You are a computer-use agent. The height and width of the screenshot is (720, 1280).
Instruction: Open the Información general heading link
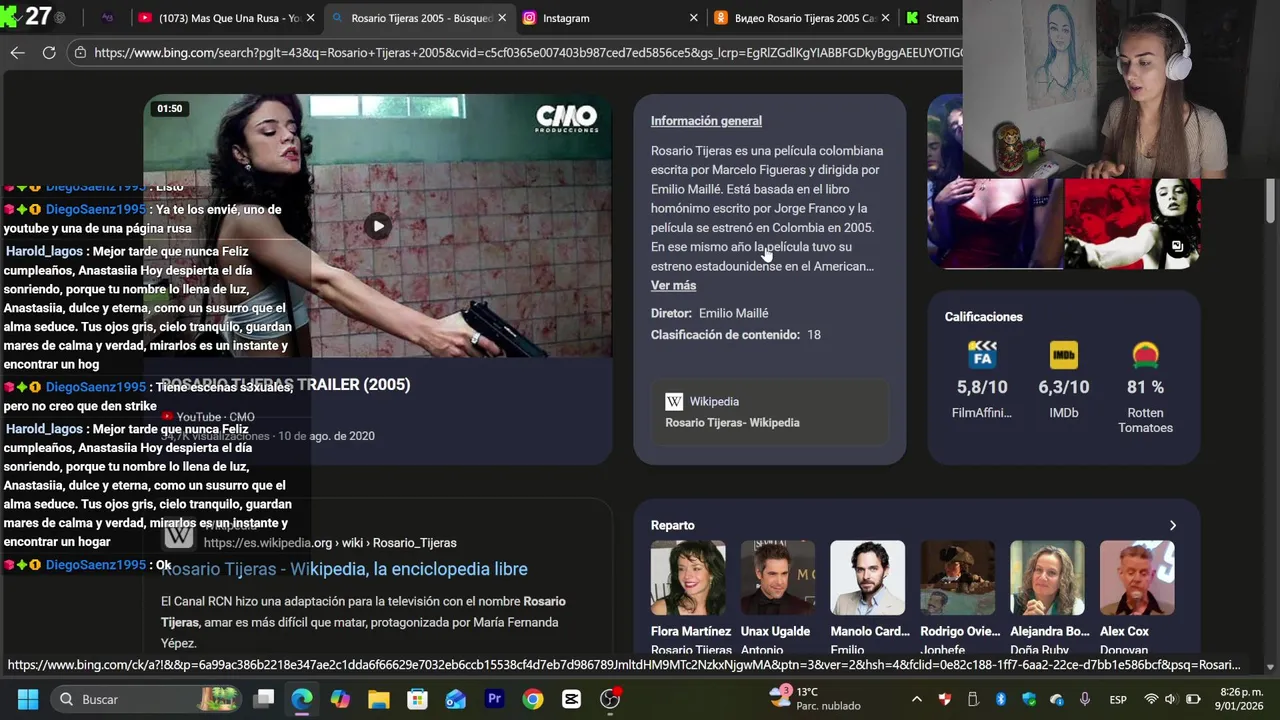(706, 121)
